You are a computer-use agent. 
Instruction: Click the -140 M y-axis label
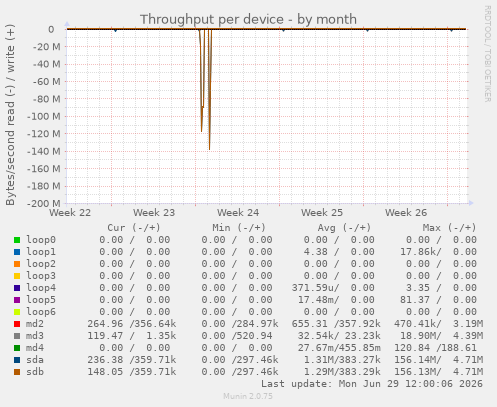click(x=44, y=151)
